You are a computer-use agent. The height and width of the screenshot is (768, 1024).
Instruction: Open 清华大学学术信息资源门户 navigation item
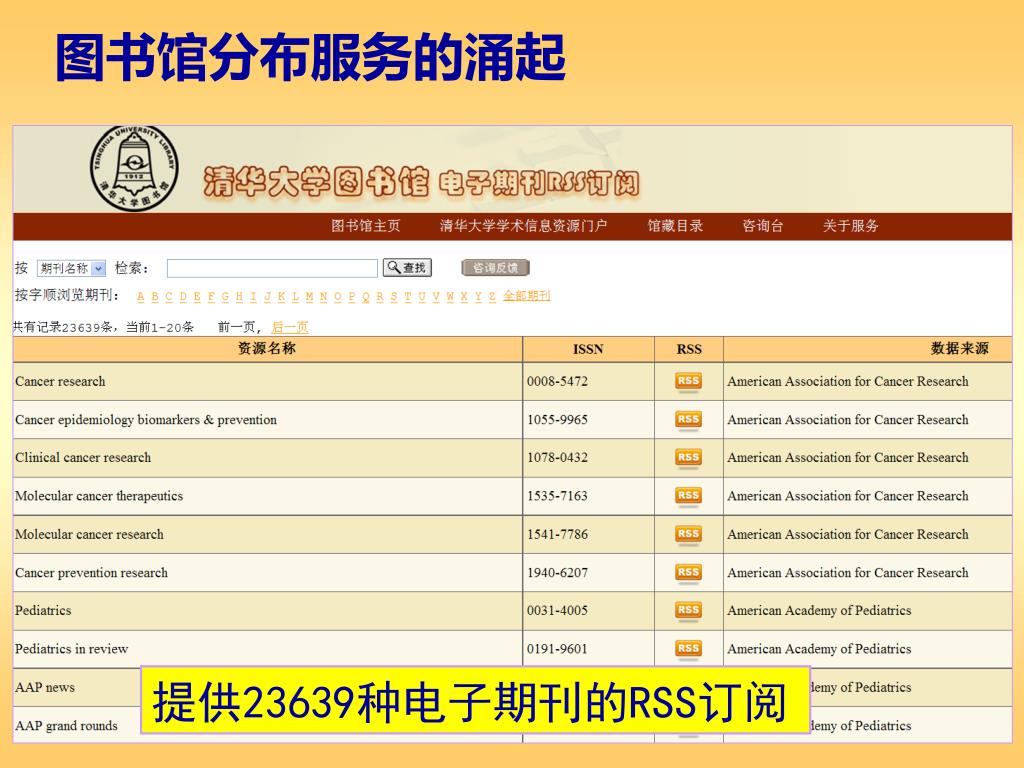coord(523,226)
